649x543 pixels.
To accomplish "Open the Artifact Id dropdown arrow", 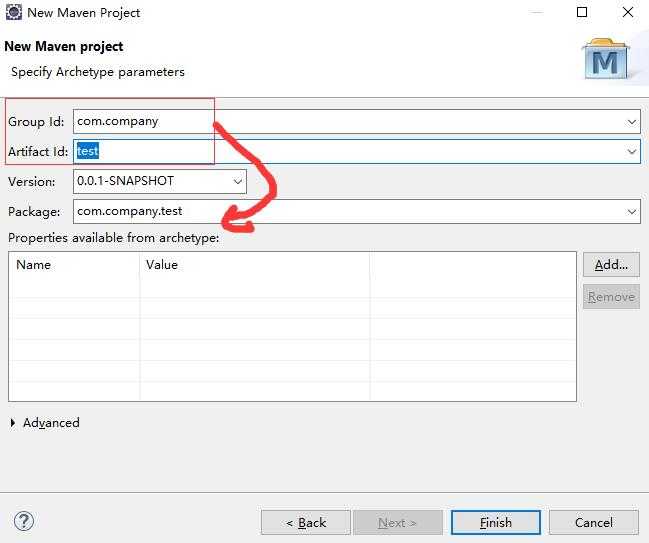I will [x=631, y=151].
